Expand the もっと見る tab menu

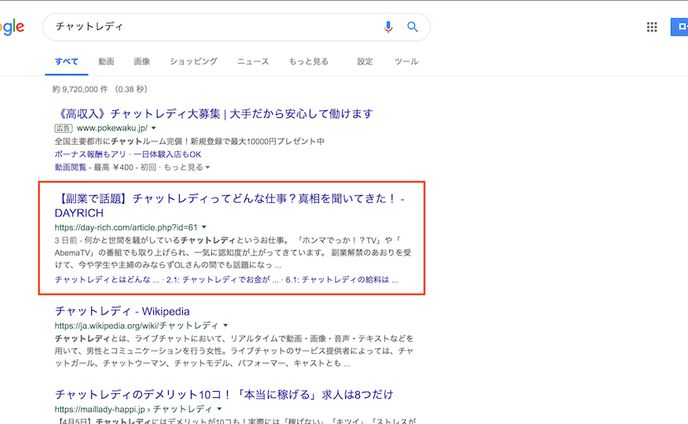click(308, 61)
